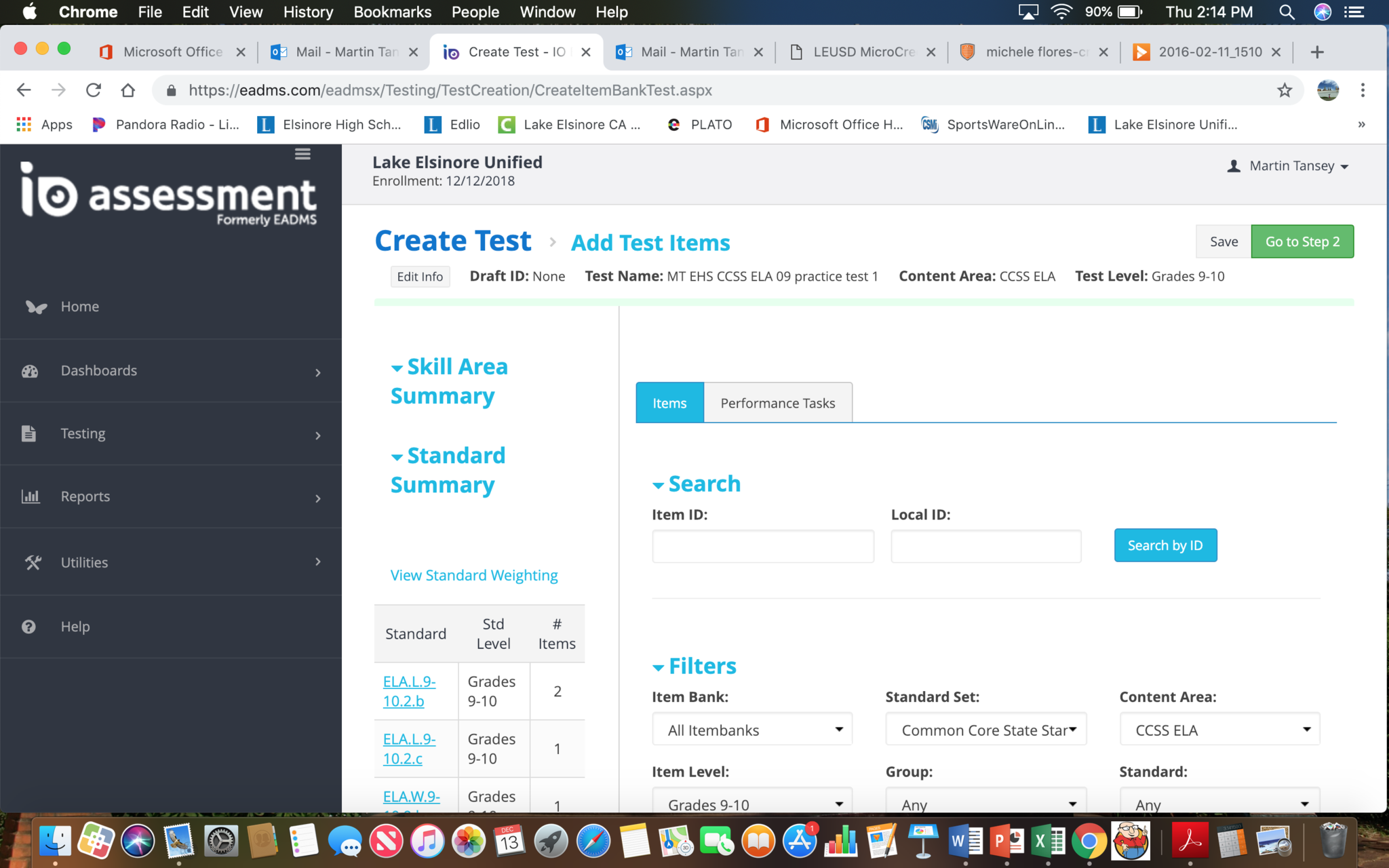Open the Standard Set dropdown
The width and height of the screenshot is (1389, 868).
pyautogui.click(x=985, y=730)
